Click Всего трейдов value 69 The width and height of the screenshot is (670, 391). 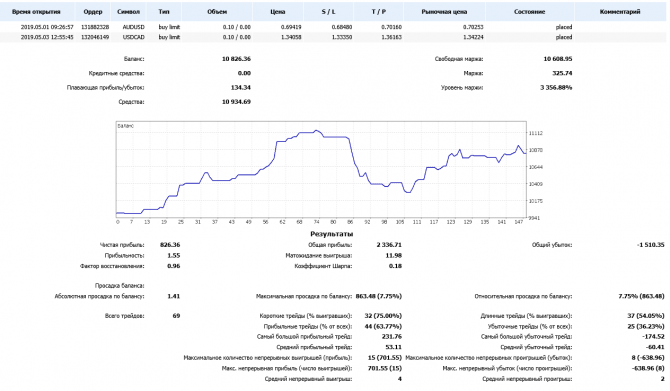[x=176, y=316]
